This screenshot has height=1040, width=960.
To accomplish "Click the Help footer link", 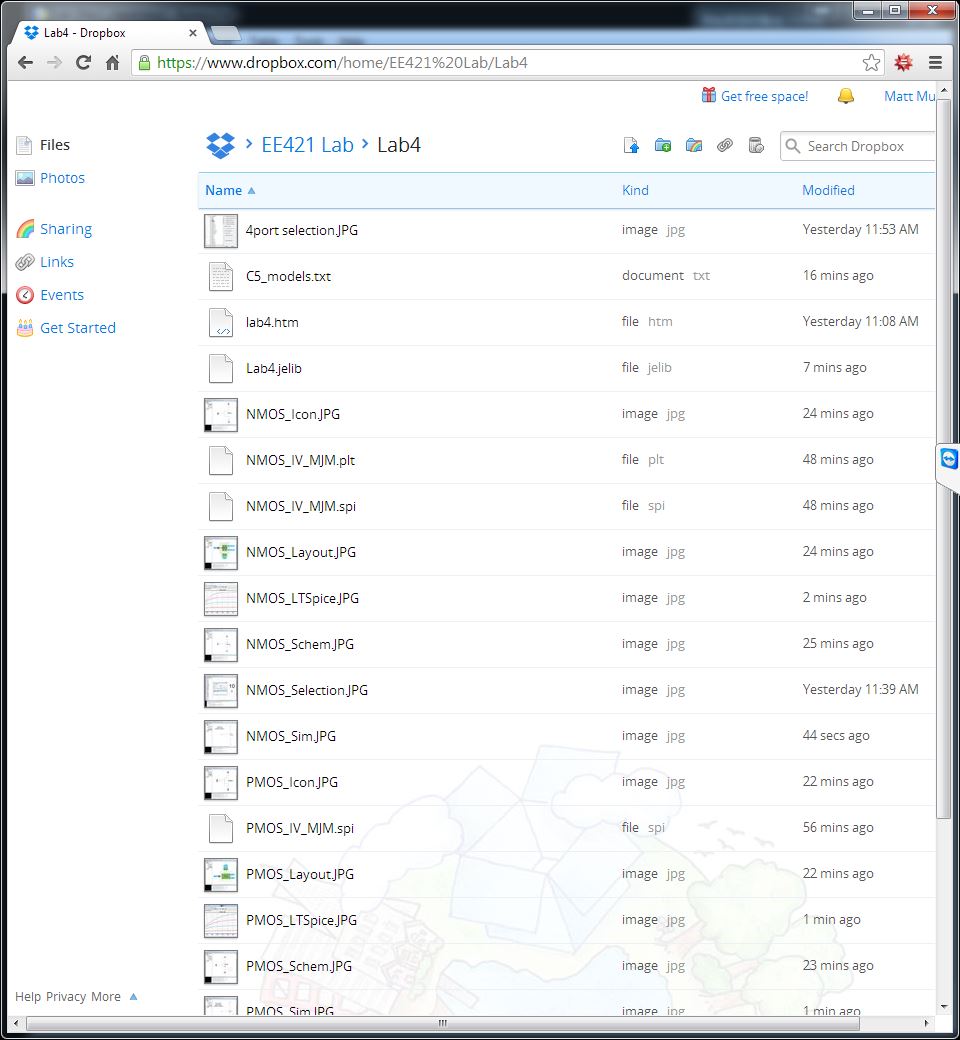I will [28, 996].
